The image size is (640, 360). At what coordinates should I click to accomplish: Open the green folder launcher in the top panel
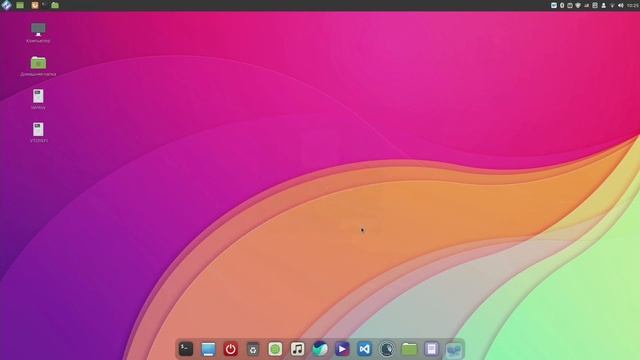pos(55,5)
